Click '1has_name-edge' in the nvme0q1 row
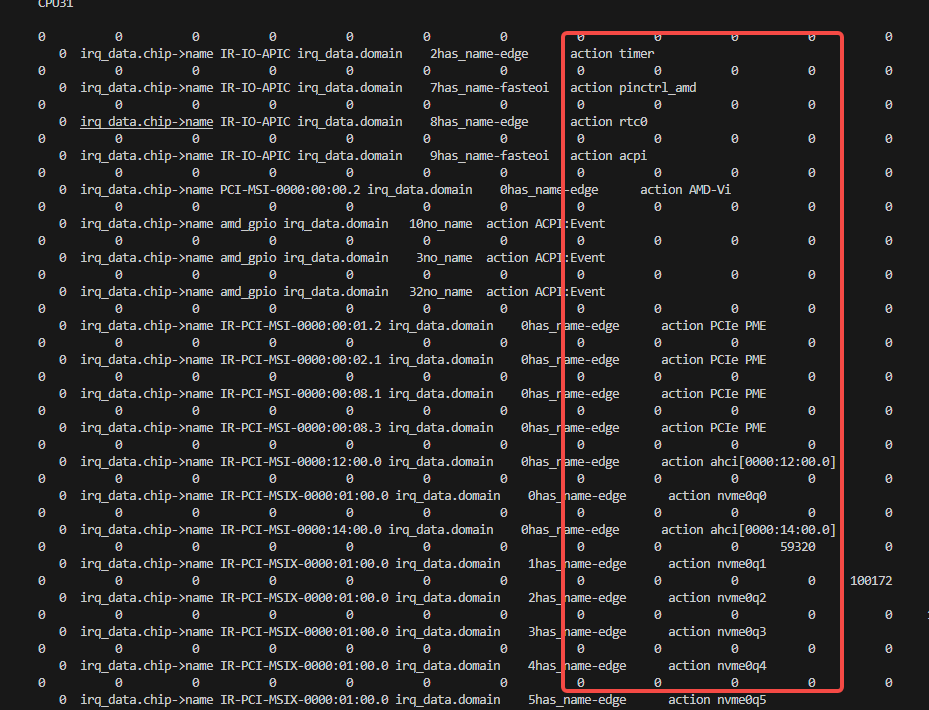Viewport: 929px width, 710px height. (x=577, y=564)
